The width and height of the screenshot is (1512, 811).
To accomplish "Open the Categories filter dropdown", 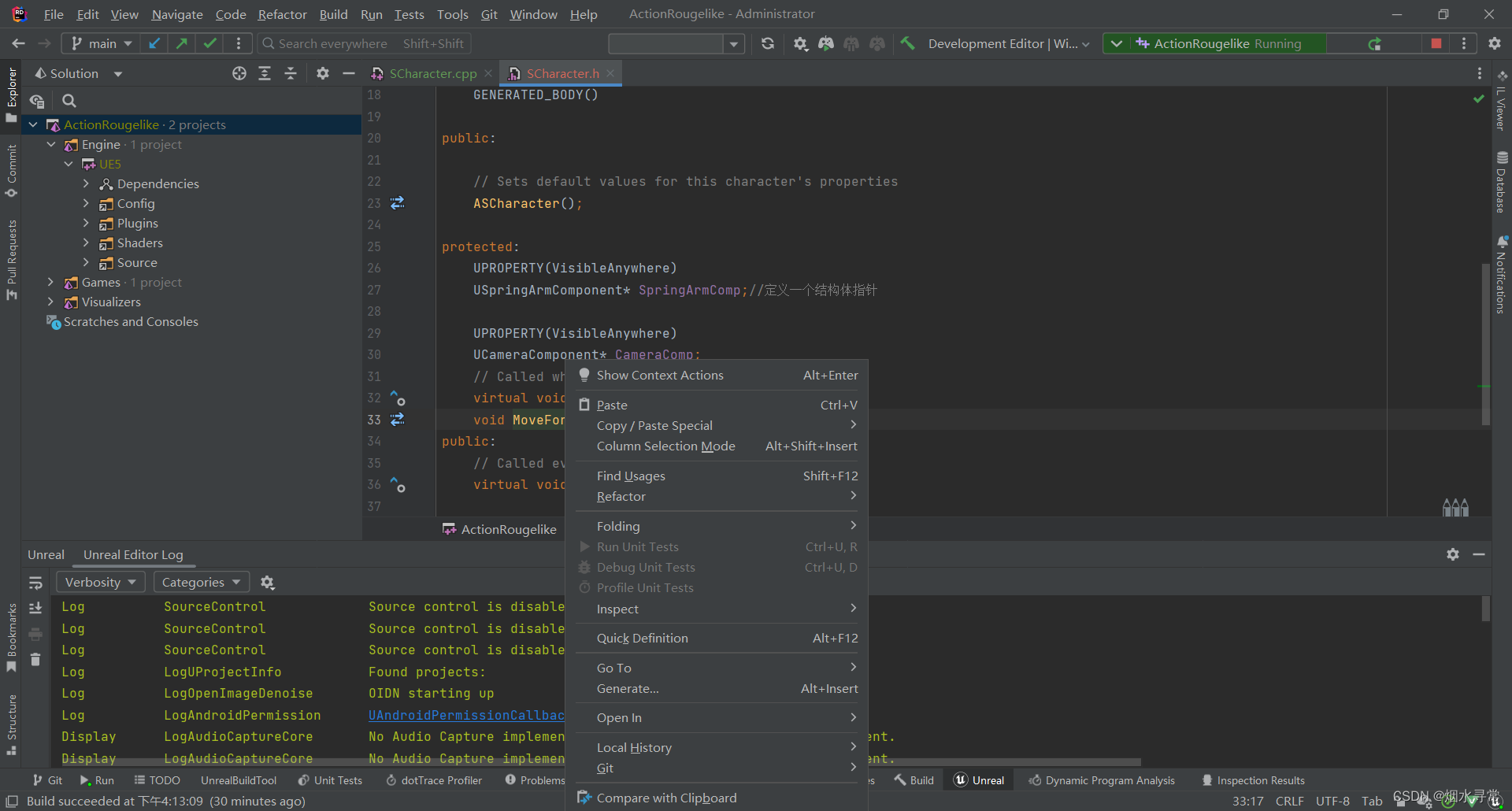I will click(x=201, y=583).
